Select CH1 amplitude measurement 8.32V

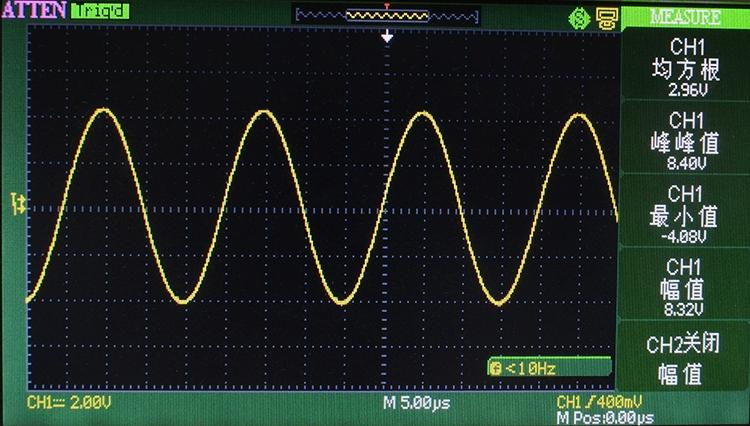pos(685,286)
